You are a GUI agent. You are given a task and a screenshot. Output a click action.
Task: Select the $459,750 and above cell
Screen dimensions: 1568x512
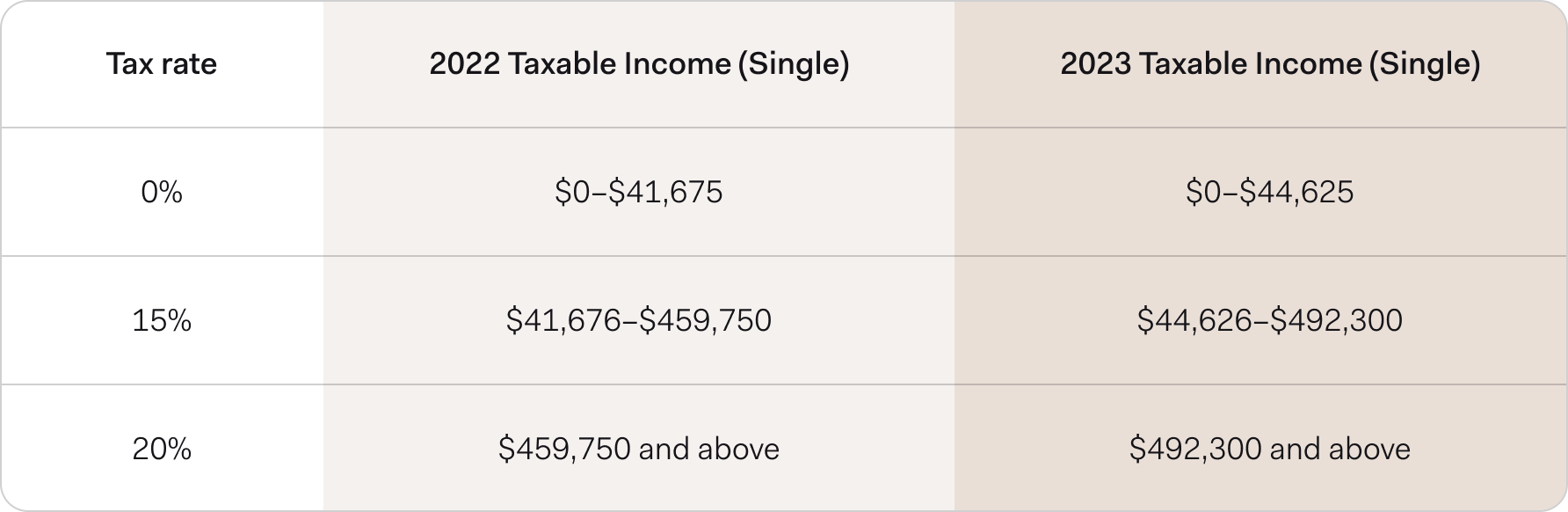click(639, 449)
